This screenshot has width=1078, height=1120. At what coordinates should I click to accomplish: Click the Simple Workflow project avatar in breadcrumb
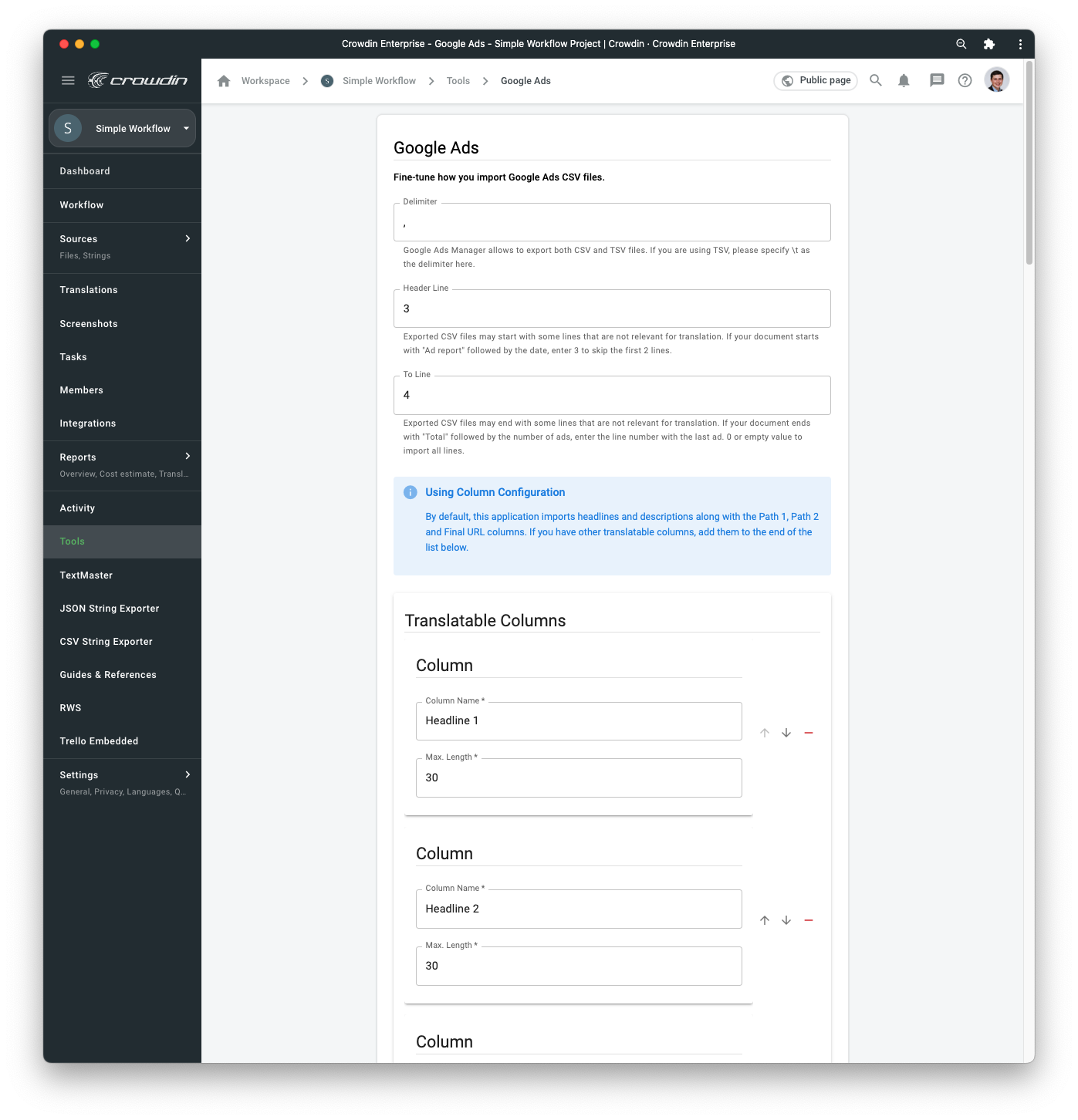327,81
